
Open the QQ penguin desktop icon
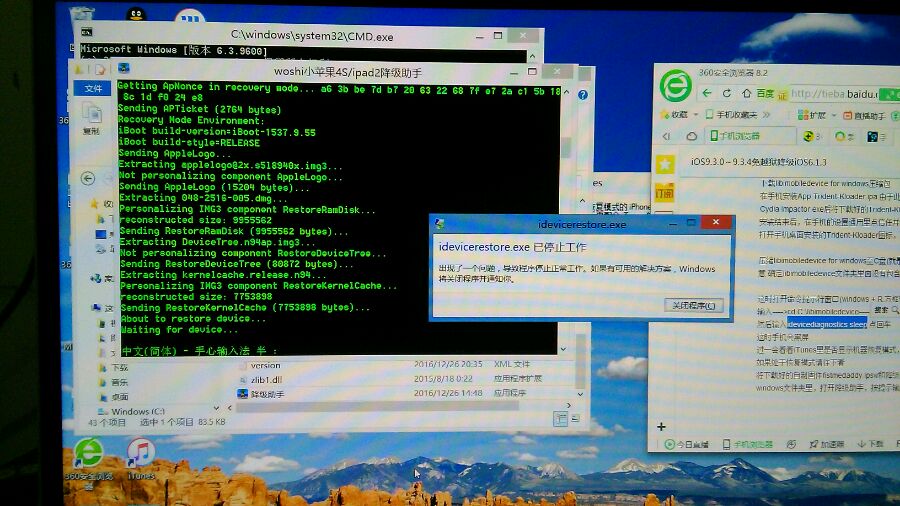pyautogui.click(x=136, y=14)
